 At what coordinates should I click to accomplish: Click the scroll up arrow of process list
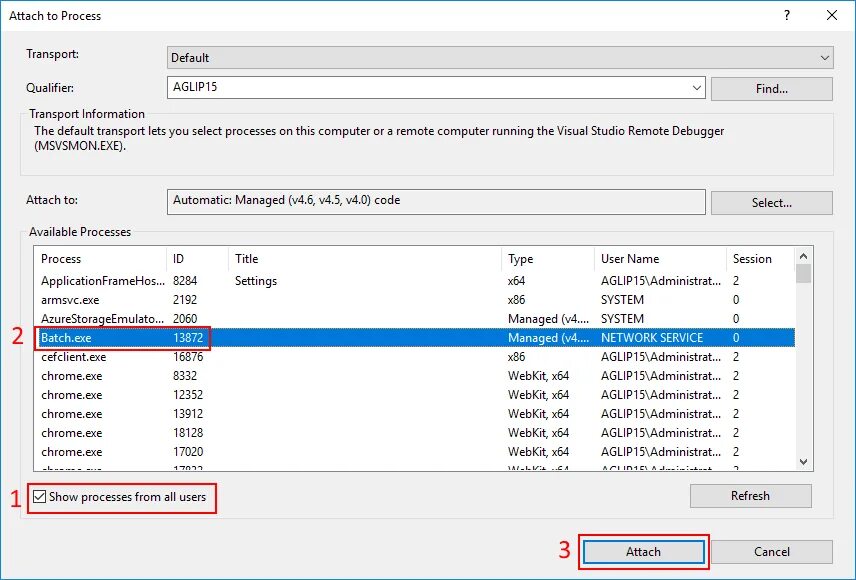pos(803,256)
